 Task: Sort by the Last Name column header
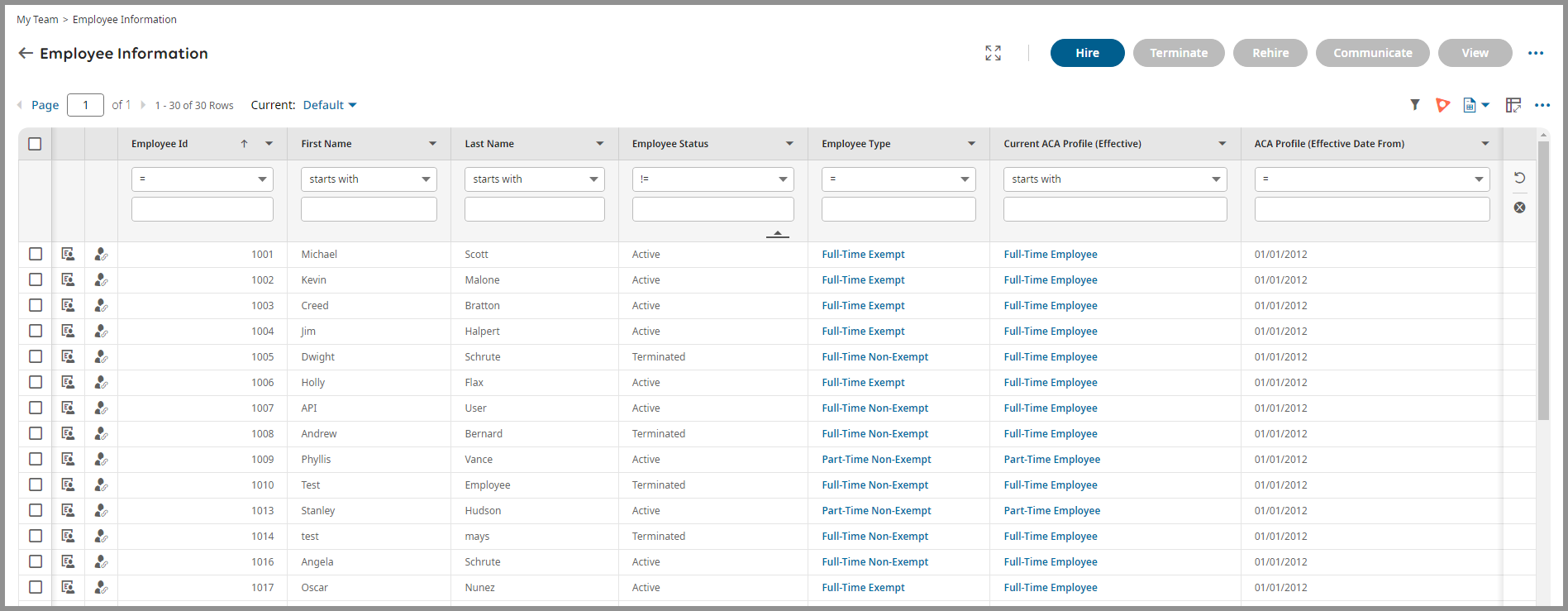[489, 144]
